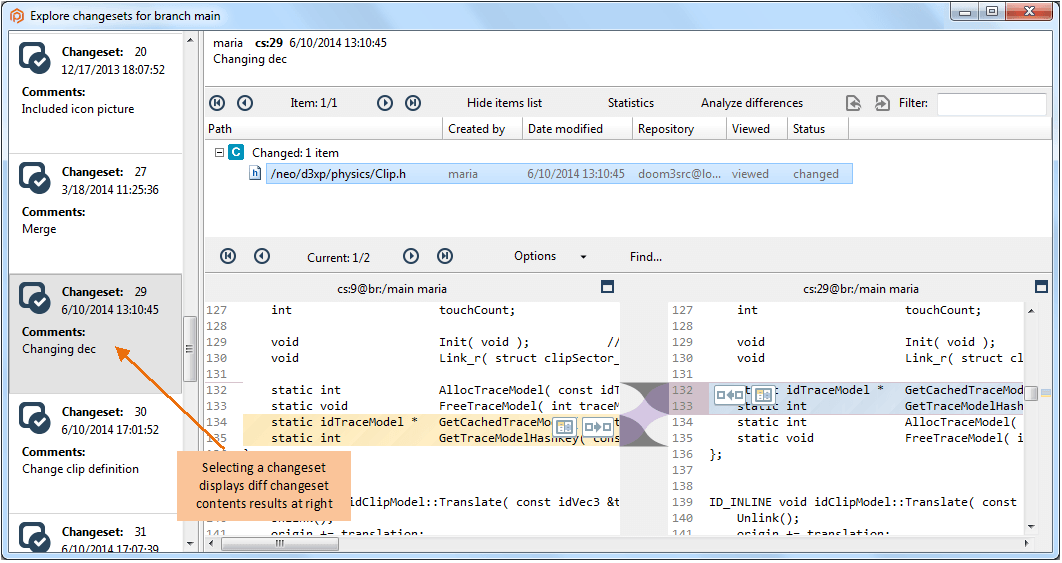Click diff vertical scrollbar down arrow
Viewport: 1062px width, 563px height.
(1031, 526)
